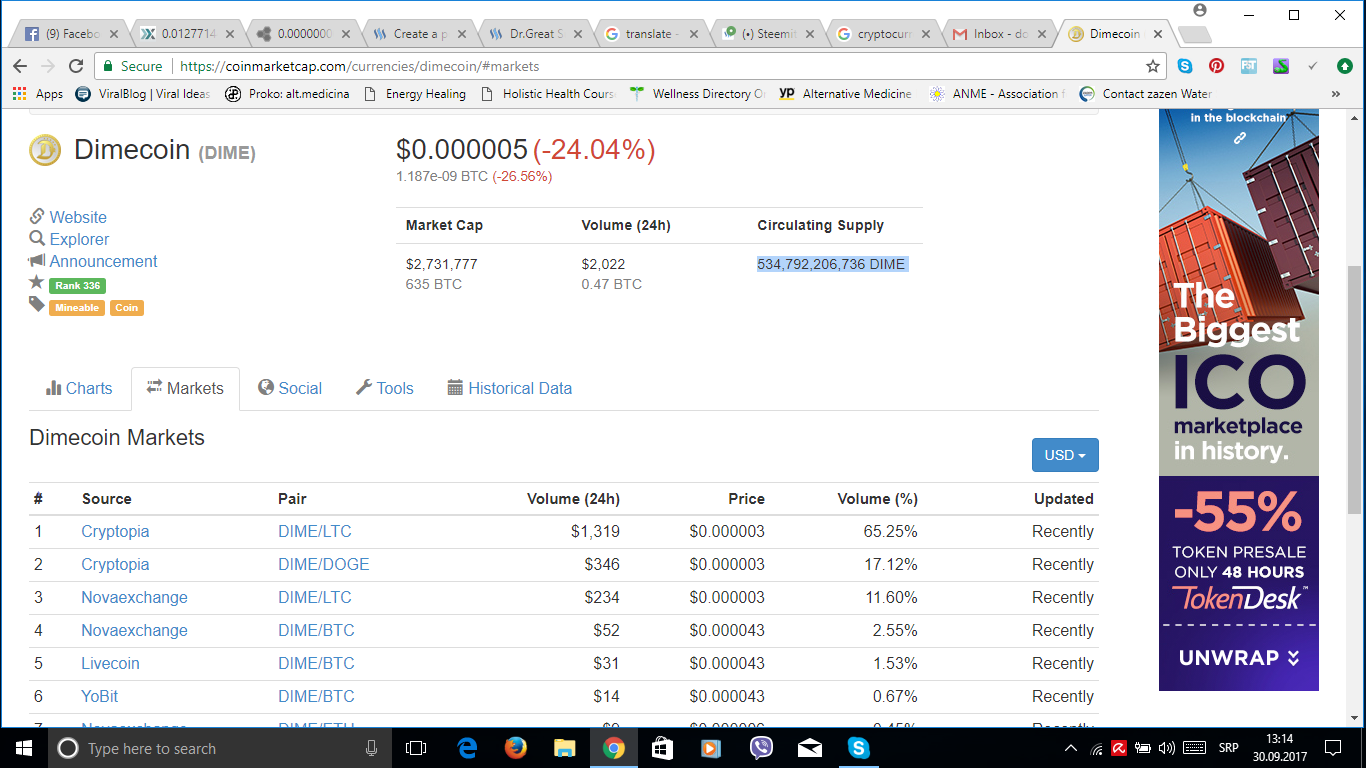
Task: Open Skype from the taskbar
Action: pos(858,748)
